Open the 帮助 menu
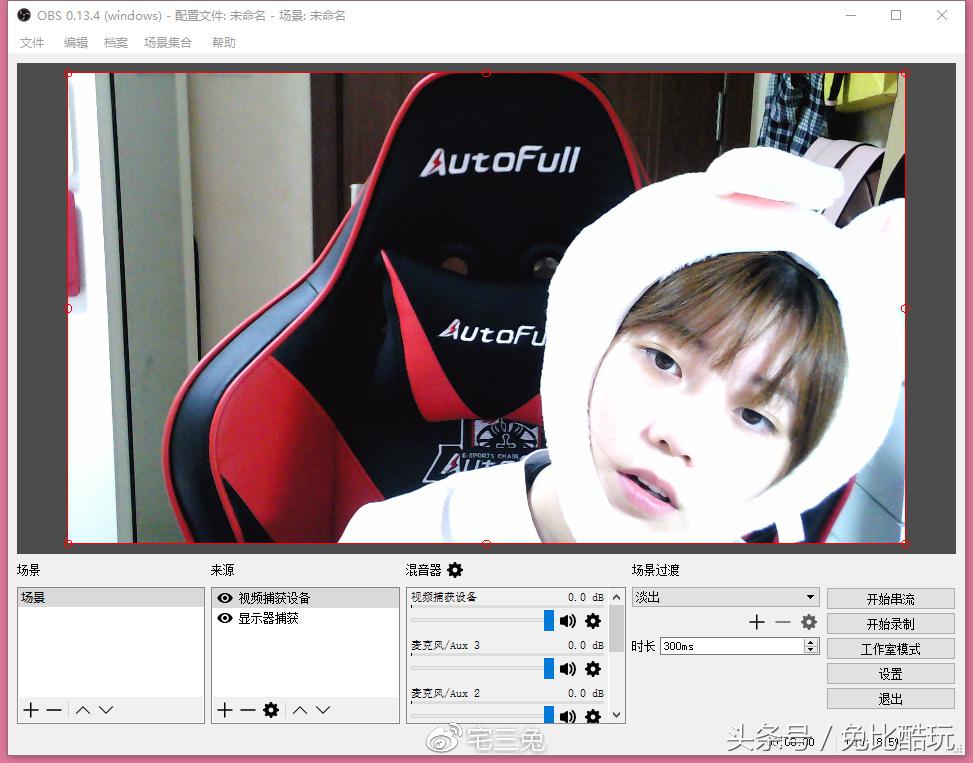The width and height of the screenshot is (973, 763). [223, 42]
